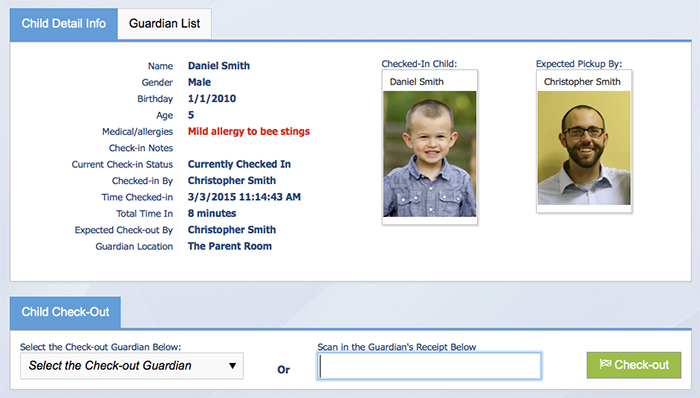Click the Christopher Smith card name header

[582, 82]
